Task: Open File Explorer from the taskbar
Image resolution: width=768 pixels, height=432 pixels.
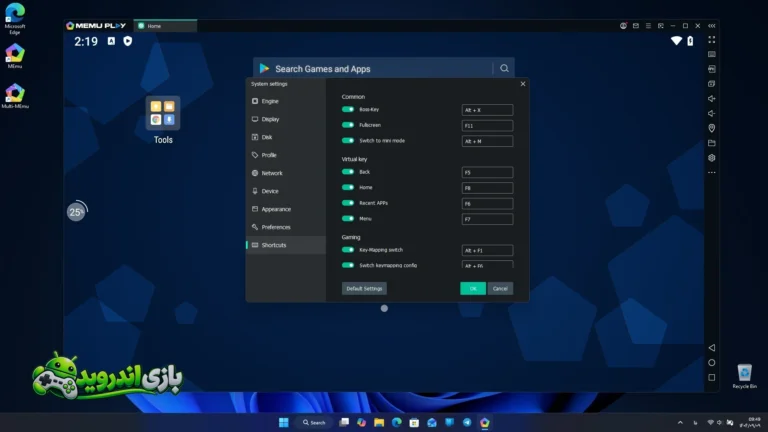Action: tap(379, 422)
